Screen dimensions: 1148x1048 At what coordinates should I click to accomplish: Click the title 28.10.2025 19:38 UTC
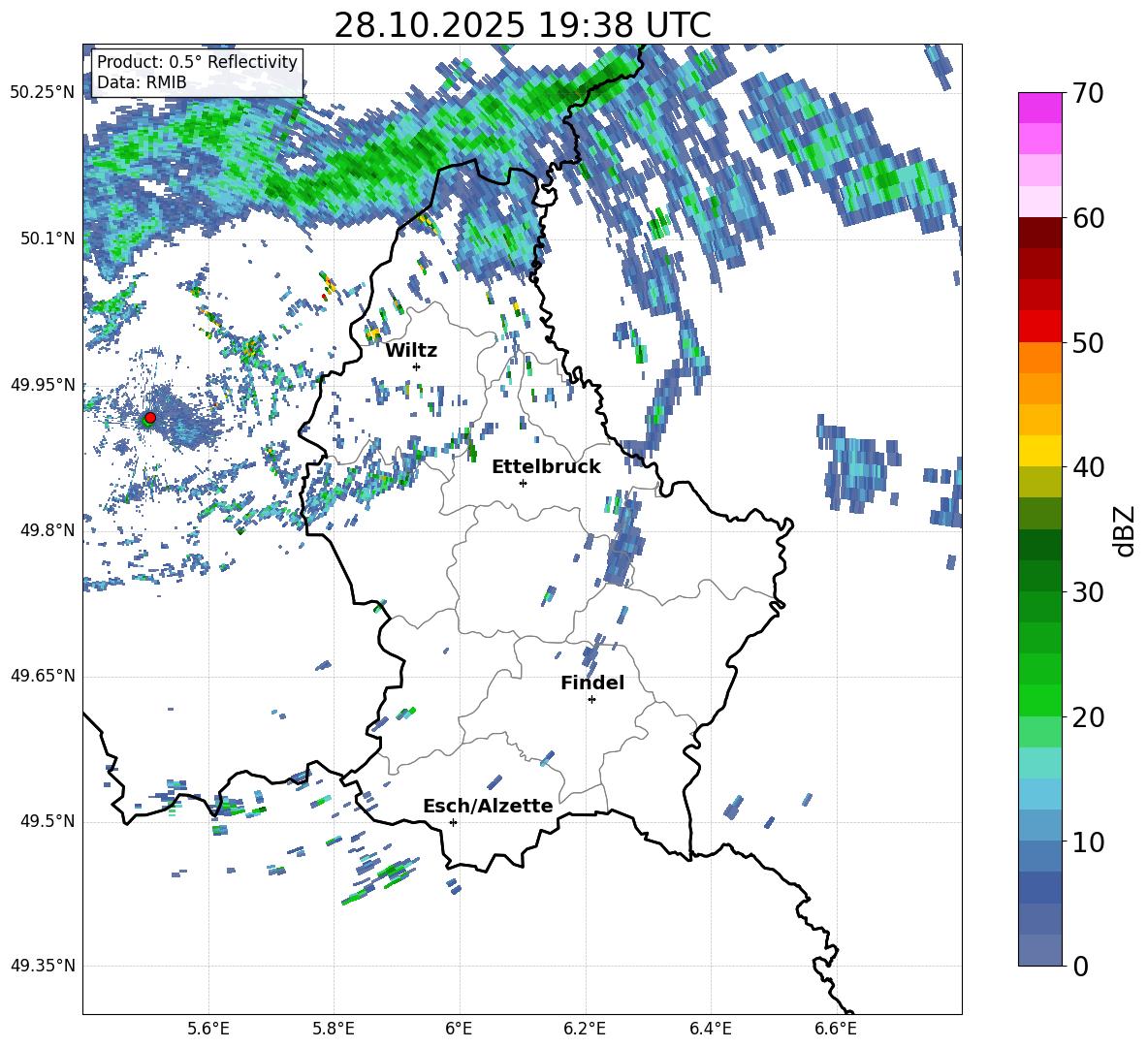[523, 25]
